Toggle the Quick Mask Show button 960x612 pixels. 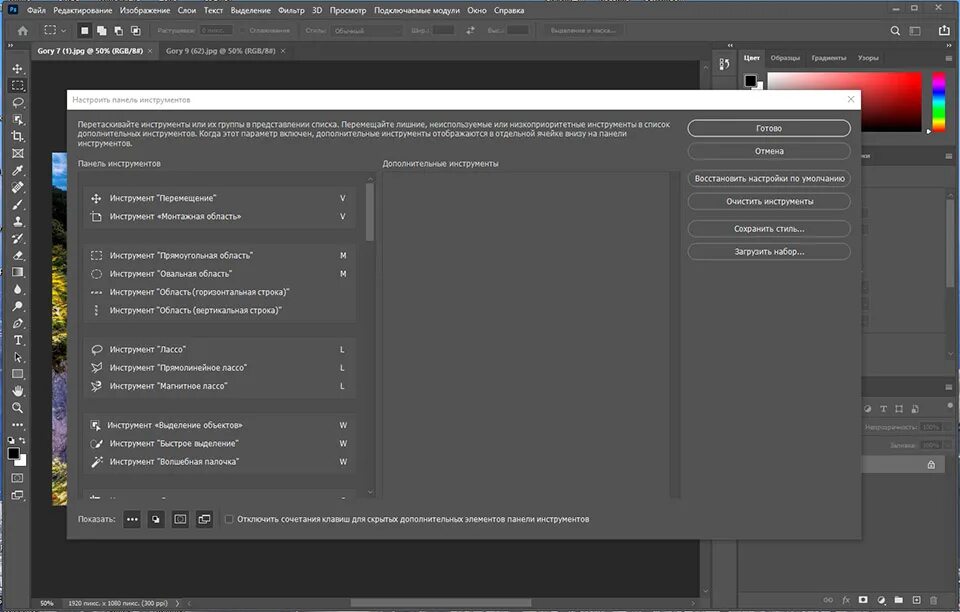tap(180, 519)
